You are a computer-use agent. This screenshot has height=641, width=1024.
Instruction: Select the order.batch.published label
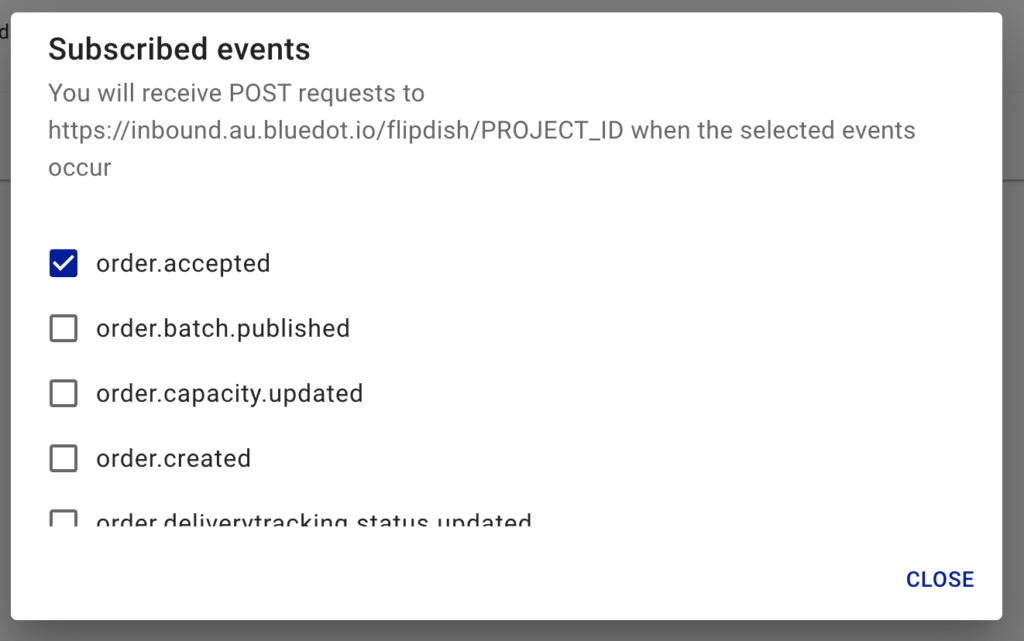tap(223, 328)
